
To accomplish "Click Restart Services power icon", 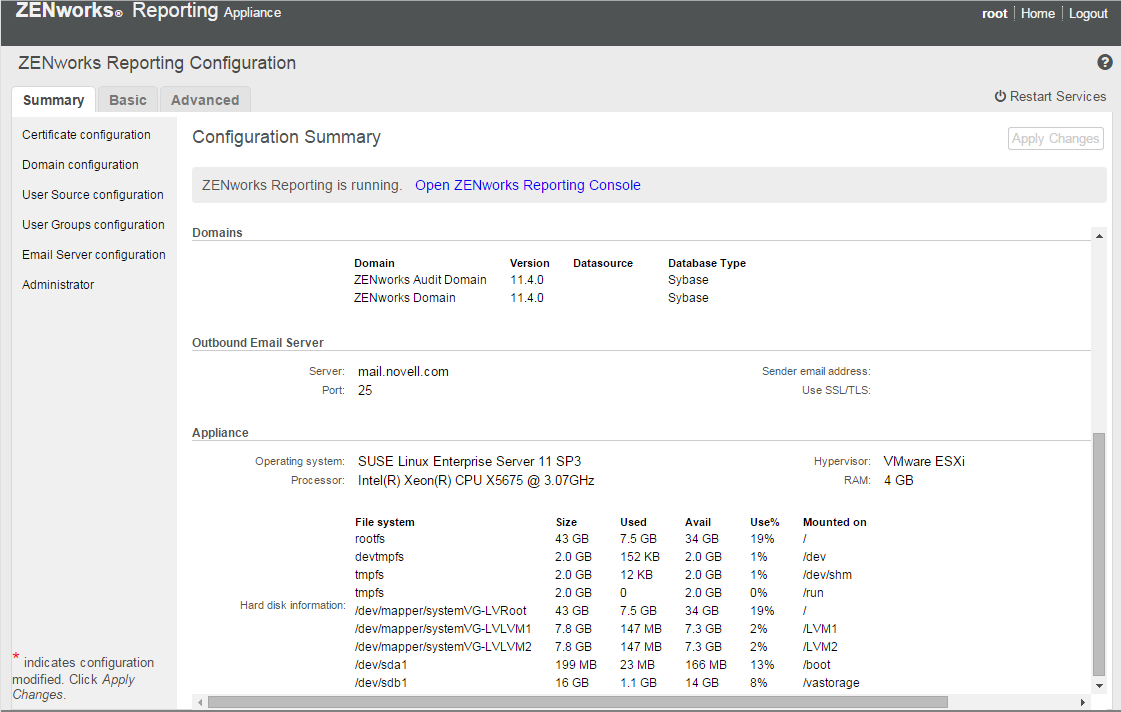I will [x=1000, y=97].
